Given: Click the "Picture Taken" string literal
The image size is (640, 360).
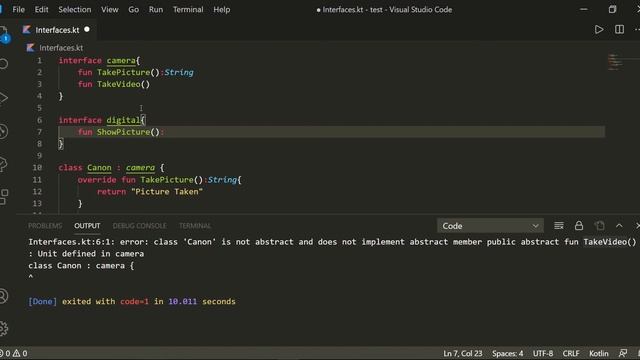Looking at the screenshot, I should tap(167, 191).
